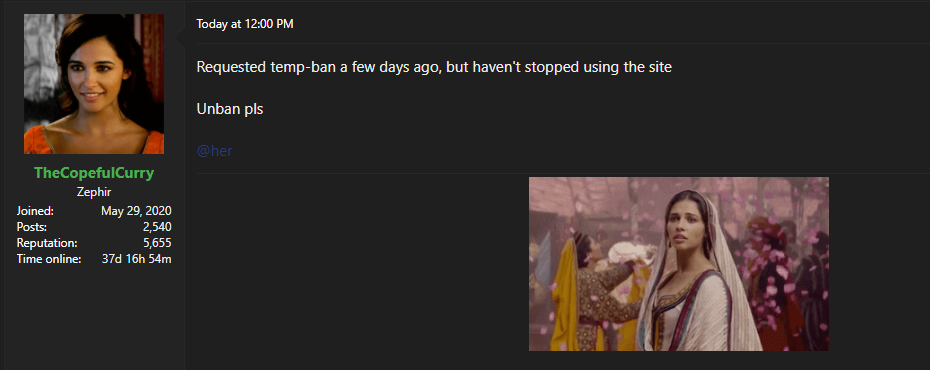This screenshot has height=370, width=930.
Task: Click the @her user mention
Action: point(214,151)
